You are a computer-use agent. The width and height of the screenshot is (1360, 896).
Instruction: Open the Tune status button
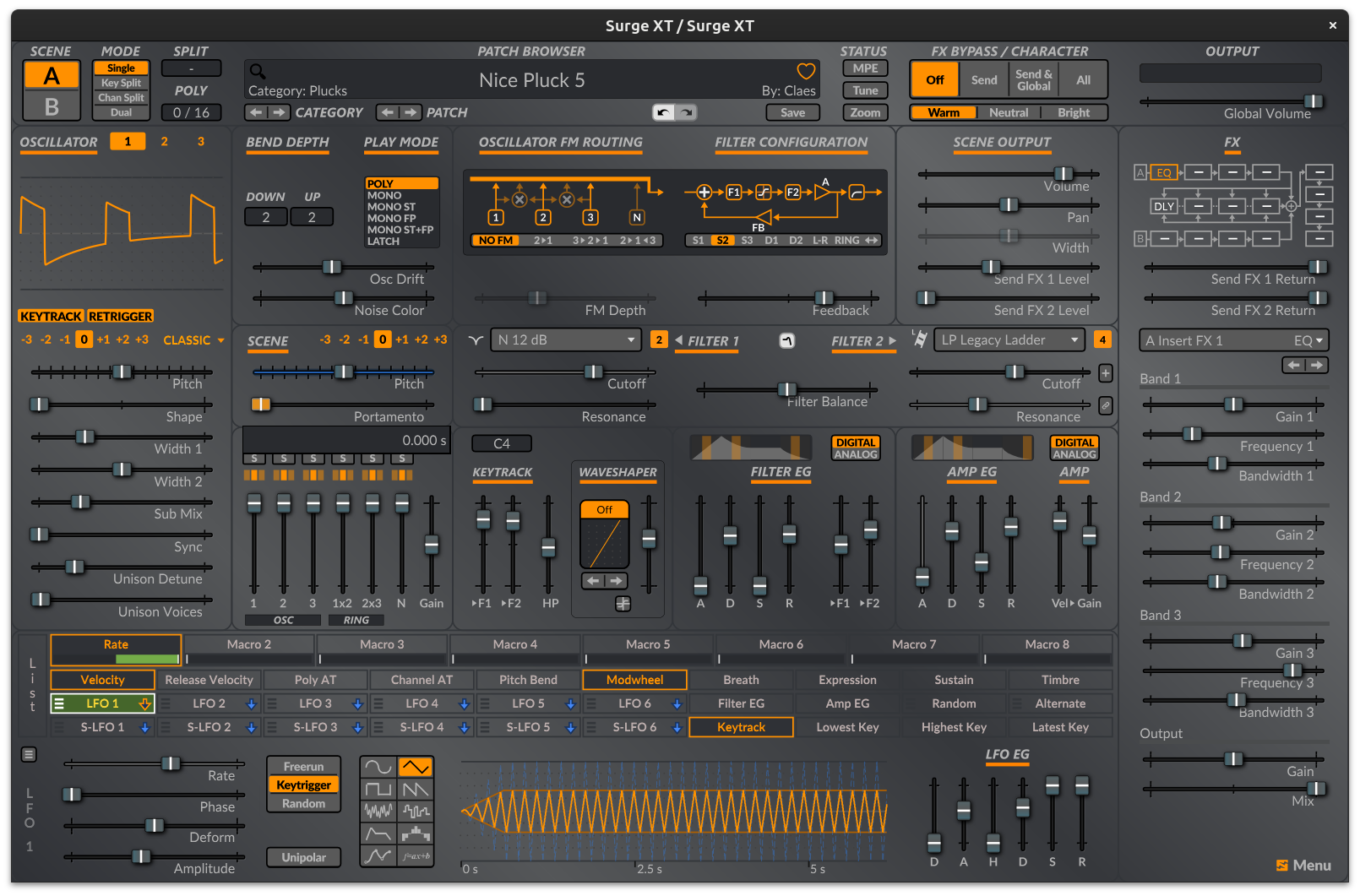[x=865, y=90]
